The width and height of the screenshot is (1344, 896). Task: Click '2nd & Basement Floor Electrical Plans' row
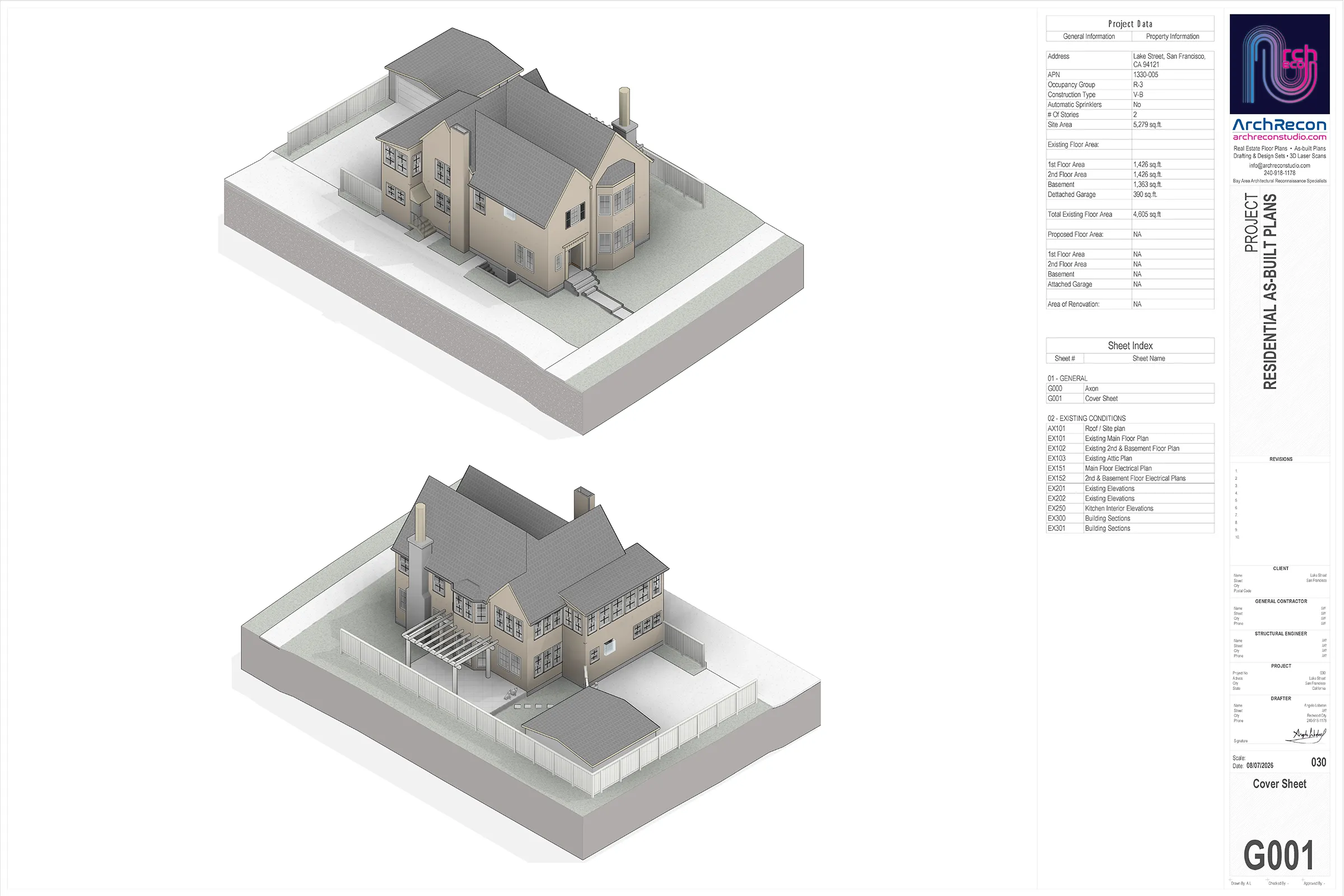tap(1130, 479)
